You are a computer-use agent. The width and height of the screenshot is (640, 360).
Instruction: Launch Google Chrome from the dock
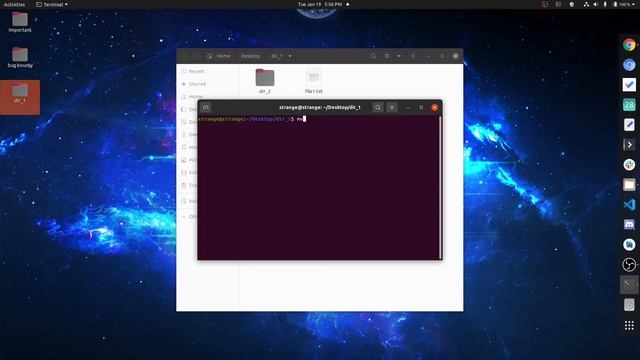coord(629,44)
